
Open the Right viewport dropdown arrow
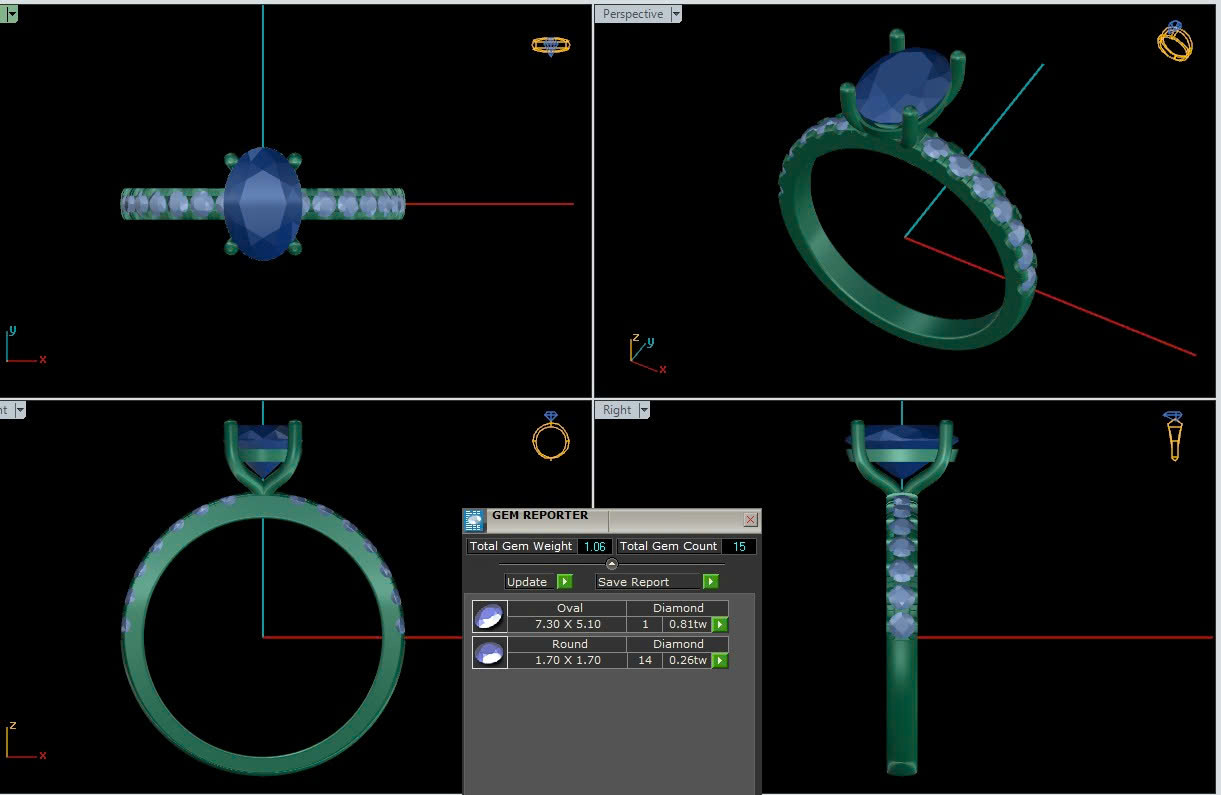click(644, 410)
